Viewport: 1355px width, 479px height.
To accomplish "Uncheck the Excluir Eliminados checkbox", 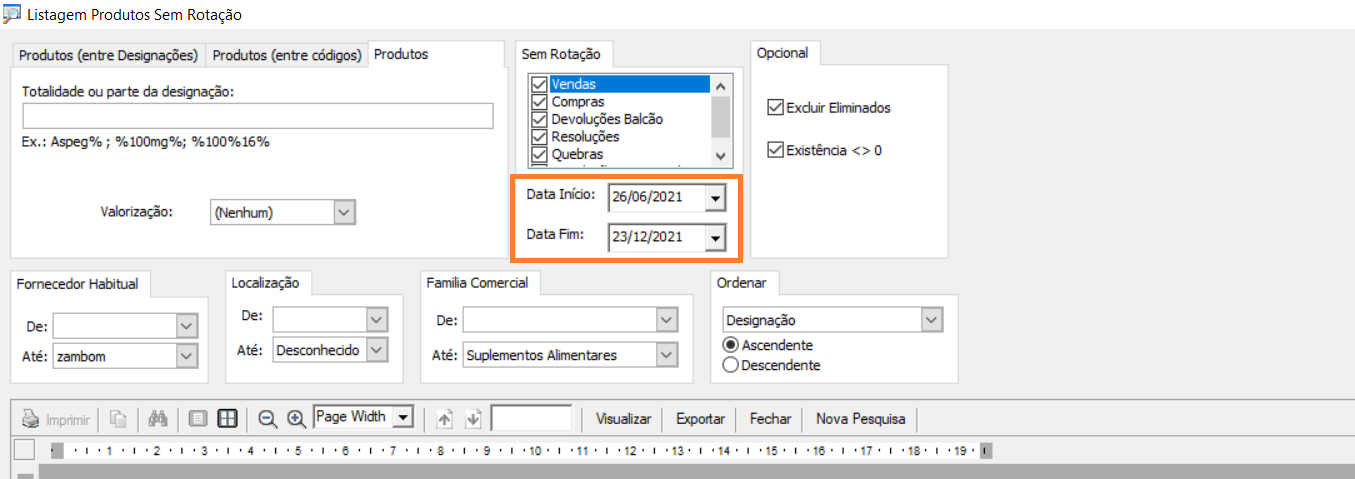I will pos(775,107).
